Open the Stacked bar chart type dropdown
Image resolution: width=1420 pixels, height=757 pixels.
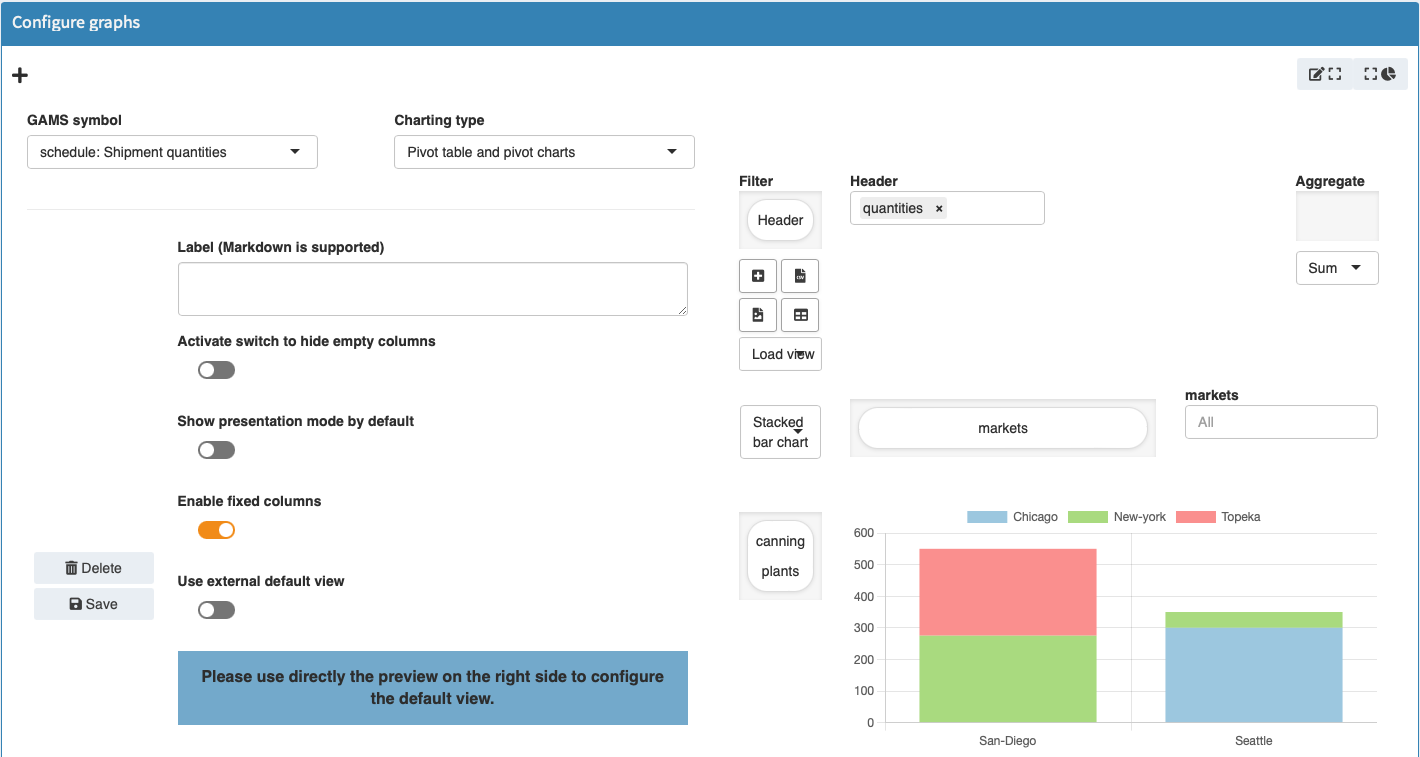[x=780, y=432]
